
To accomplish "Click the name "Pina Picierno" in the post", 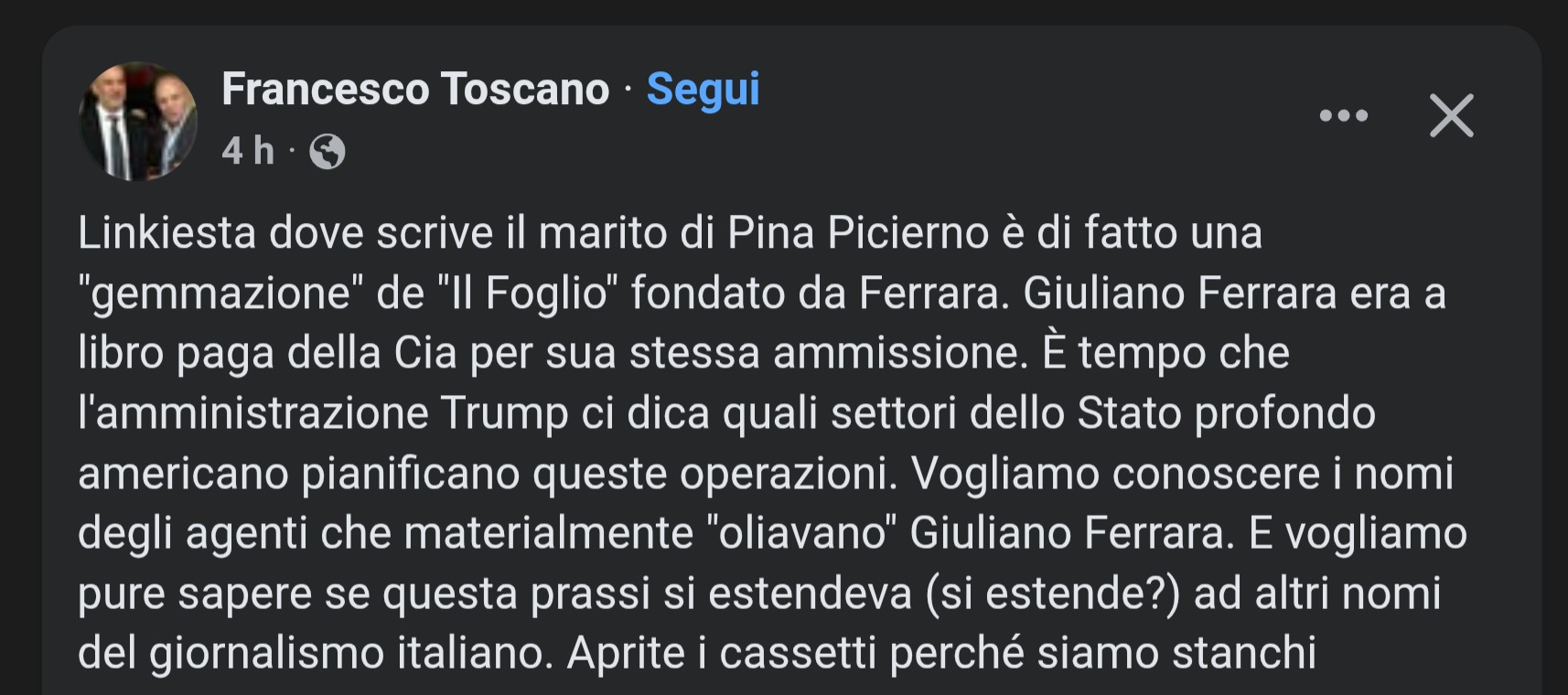I will (x=858, y=233).
